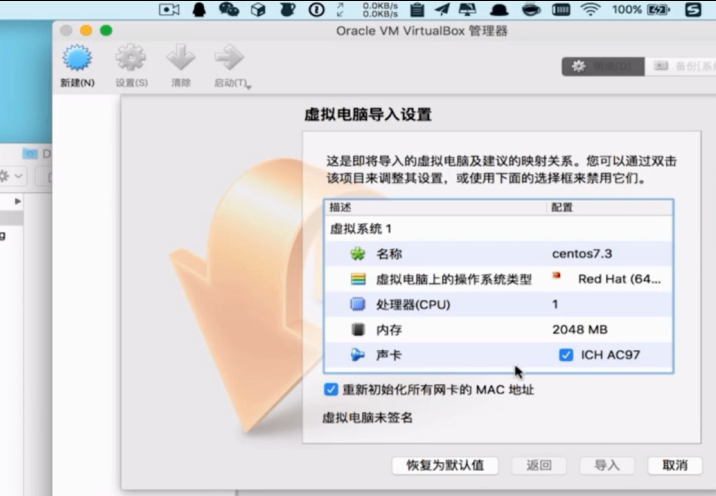
Task: Select the 内存 memory row
Action: click(499, 330)
